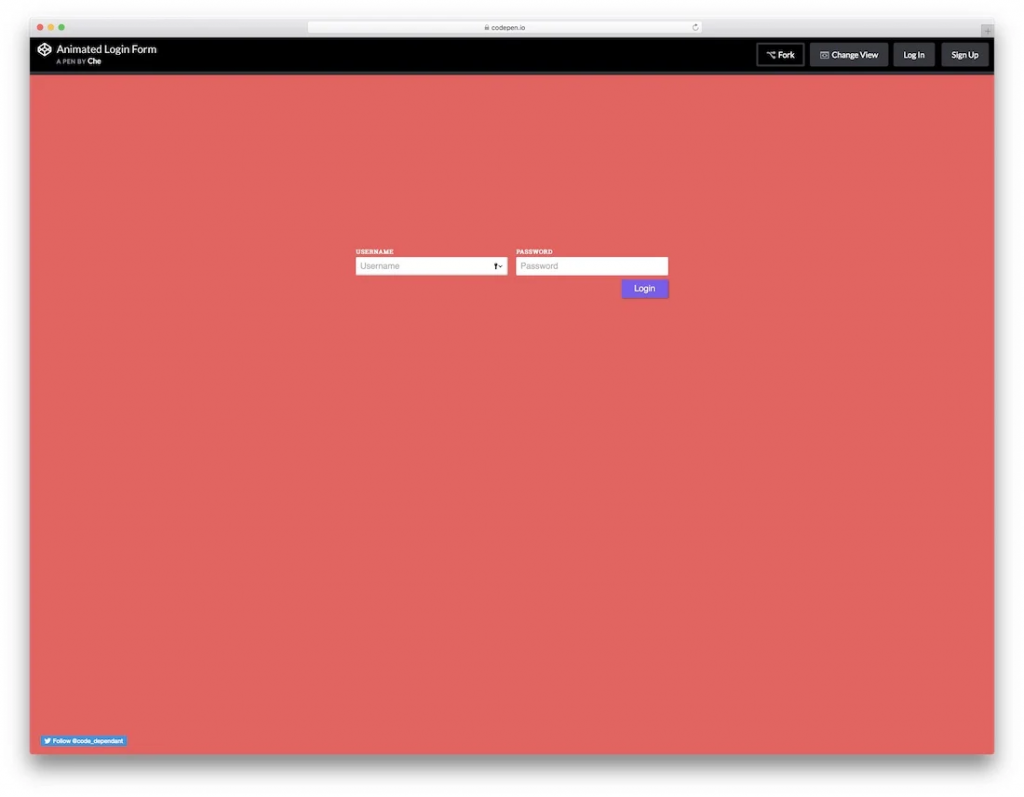Open the autofill dropdown in the Username field
The height and width of the screenshot is (797, 1024).
tap(500, 267)
